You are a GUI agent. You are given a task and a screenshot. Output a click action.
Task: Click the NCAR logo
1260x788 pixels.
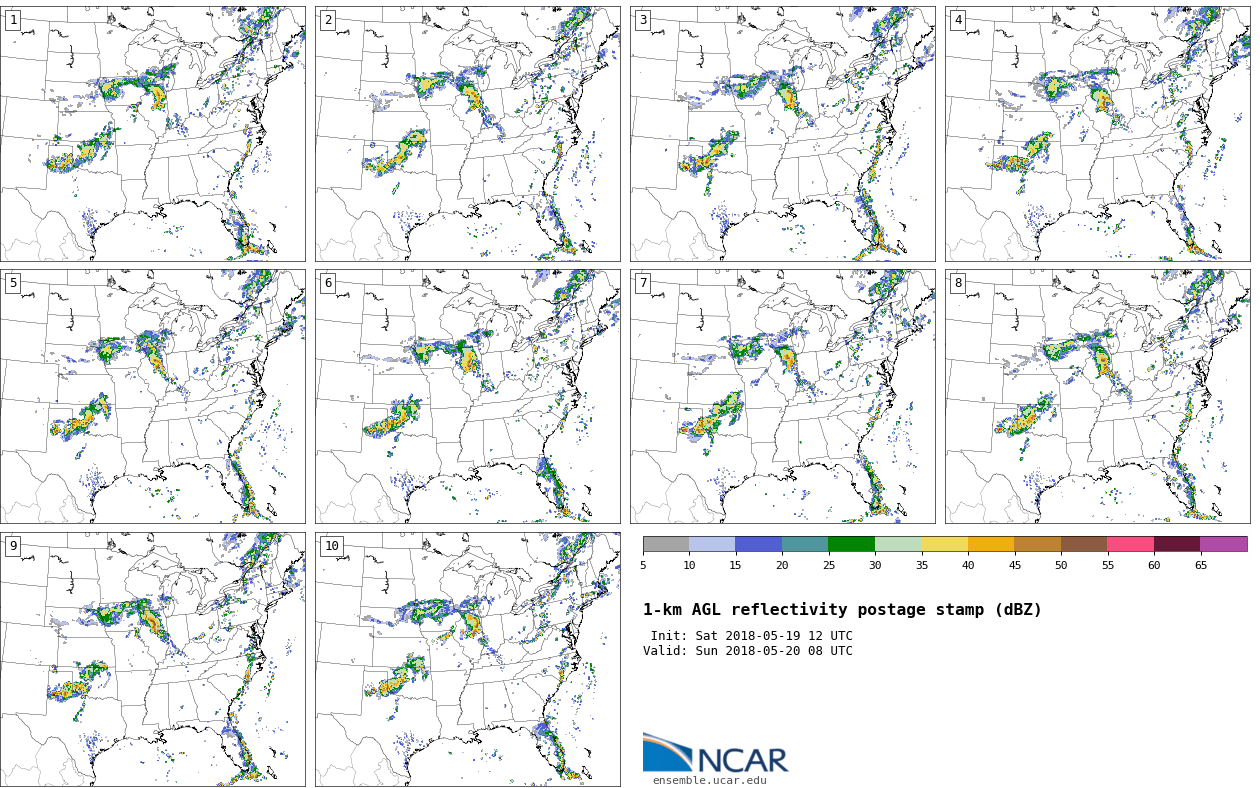point(715,754)
